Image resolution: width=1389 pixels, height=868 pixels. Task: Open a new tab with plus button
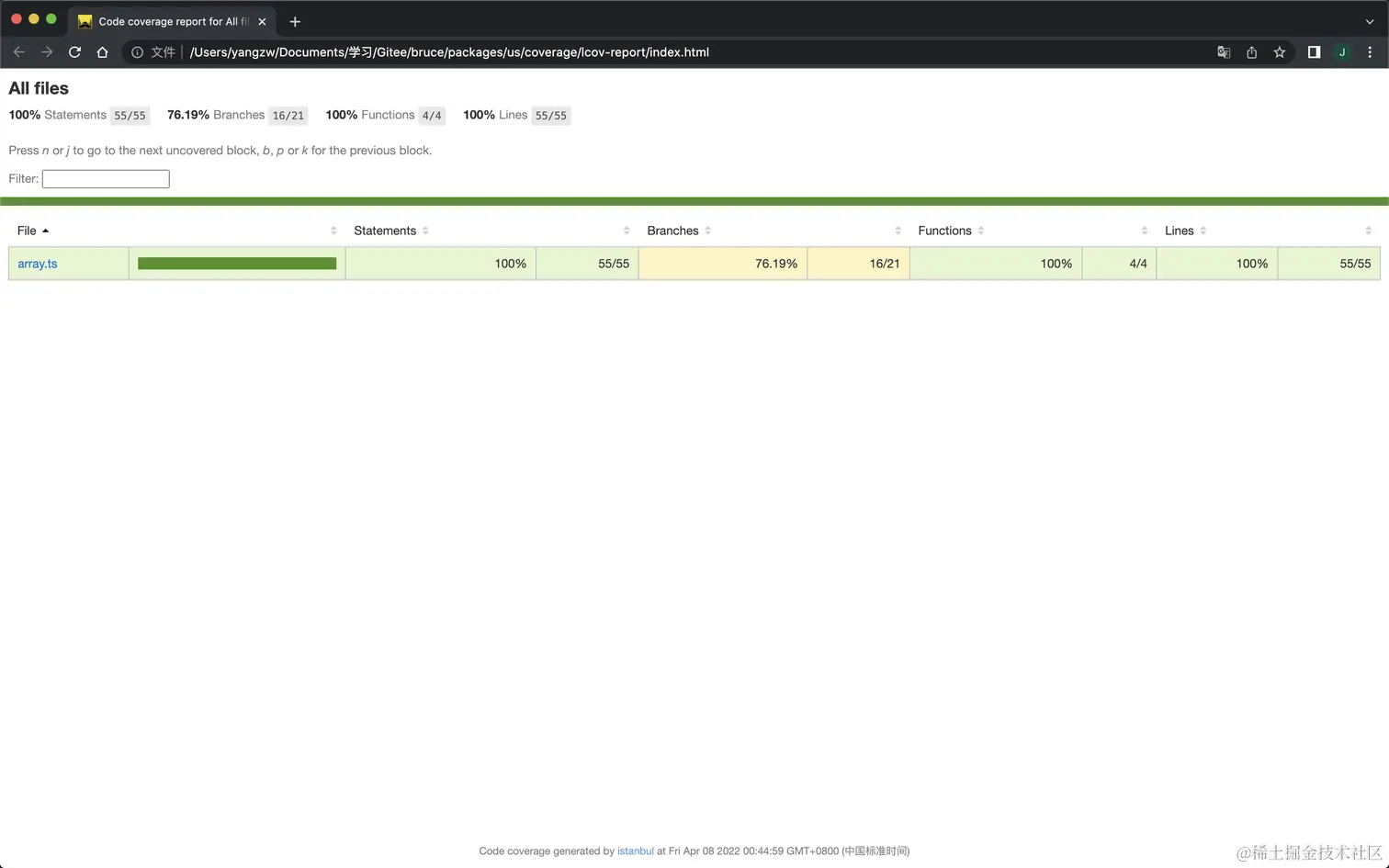point(295,21)
